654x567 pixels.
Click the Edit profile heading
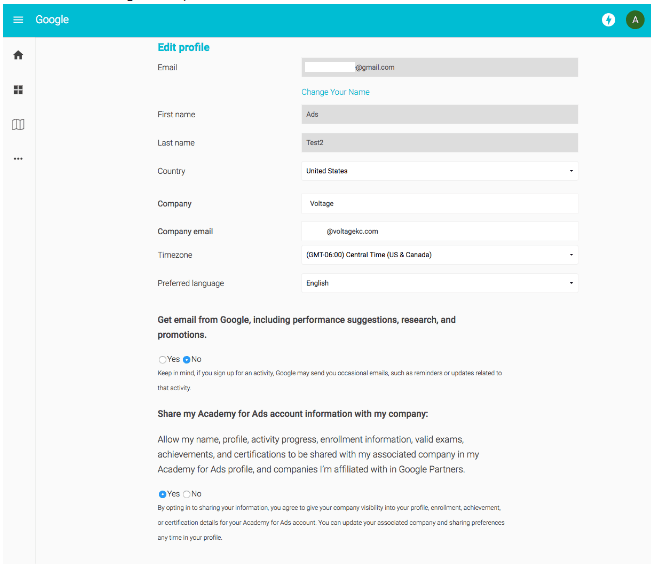click(184, 48)
